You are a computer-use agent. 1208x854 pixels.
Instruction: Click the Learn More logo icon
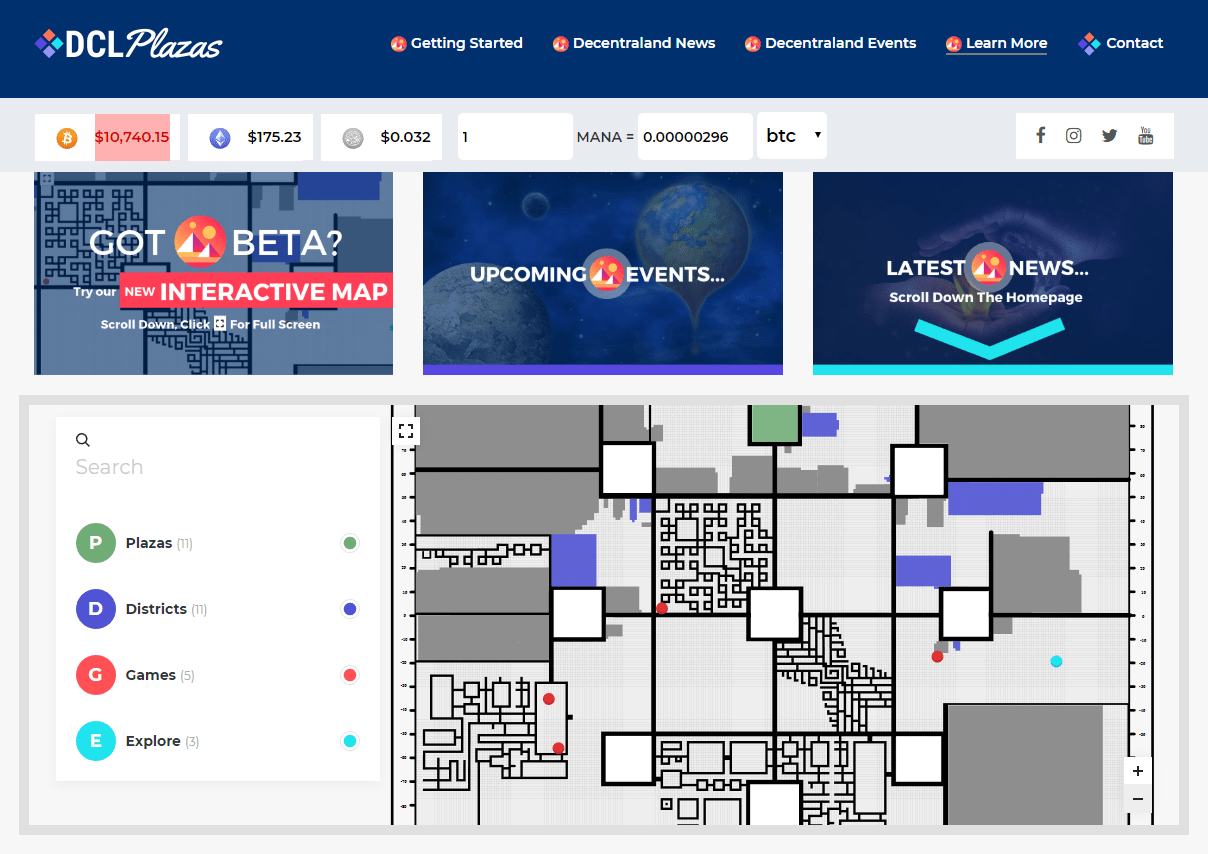point(953,43)
